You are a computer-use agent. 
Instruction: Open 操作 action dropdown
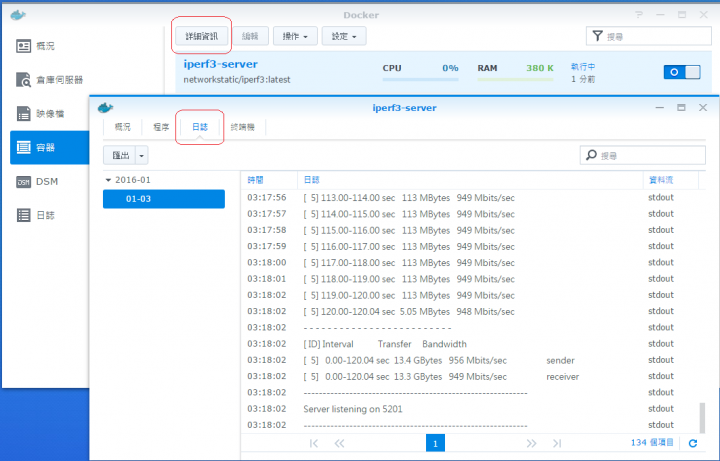pyautogui.click(x=295, y=36)
